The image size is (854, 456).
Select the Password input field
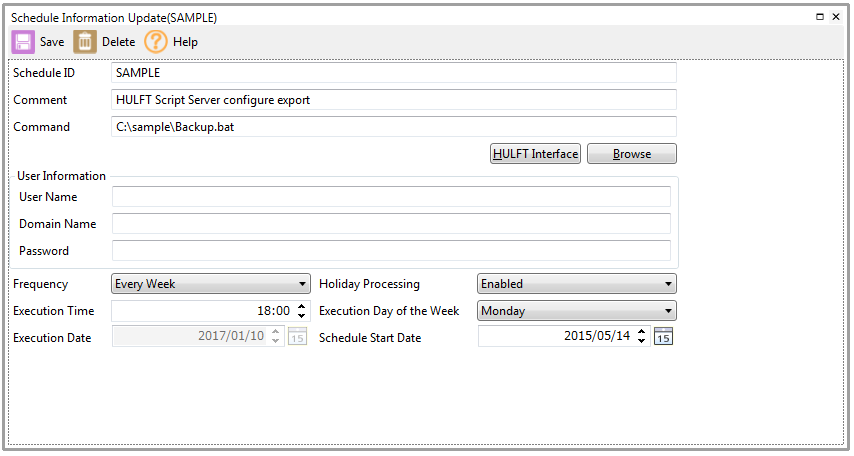click(x=391, y=251)
